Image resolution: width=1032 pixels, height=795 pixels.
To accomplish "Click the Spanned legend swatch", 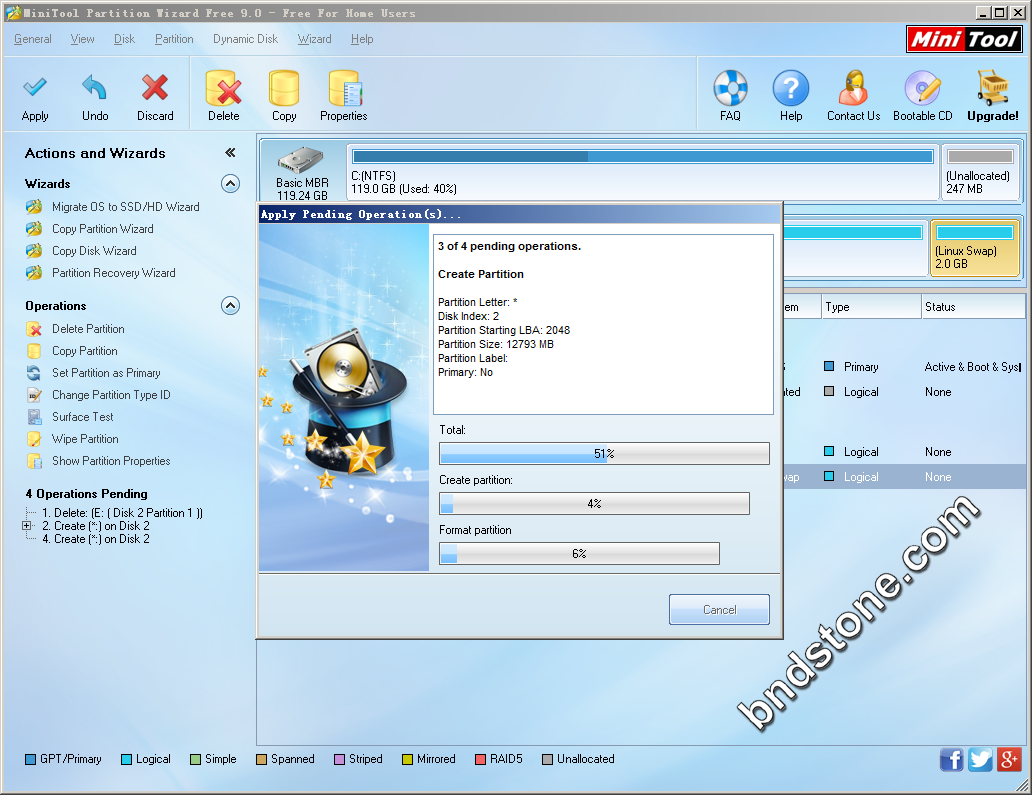I will pyautogui.click(x=261, y=759).
